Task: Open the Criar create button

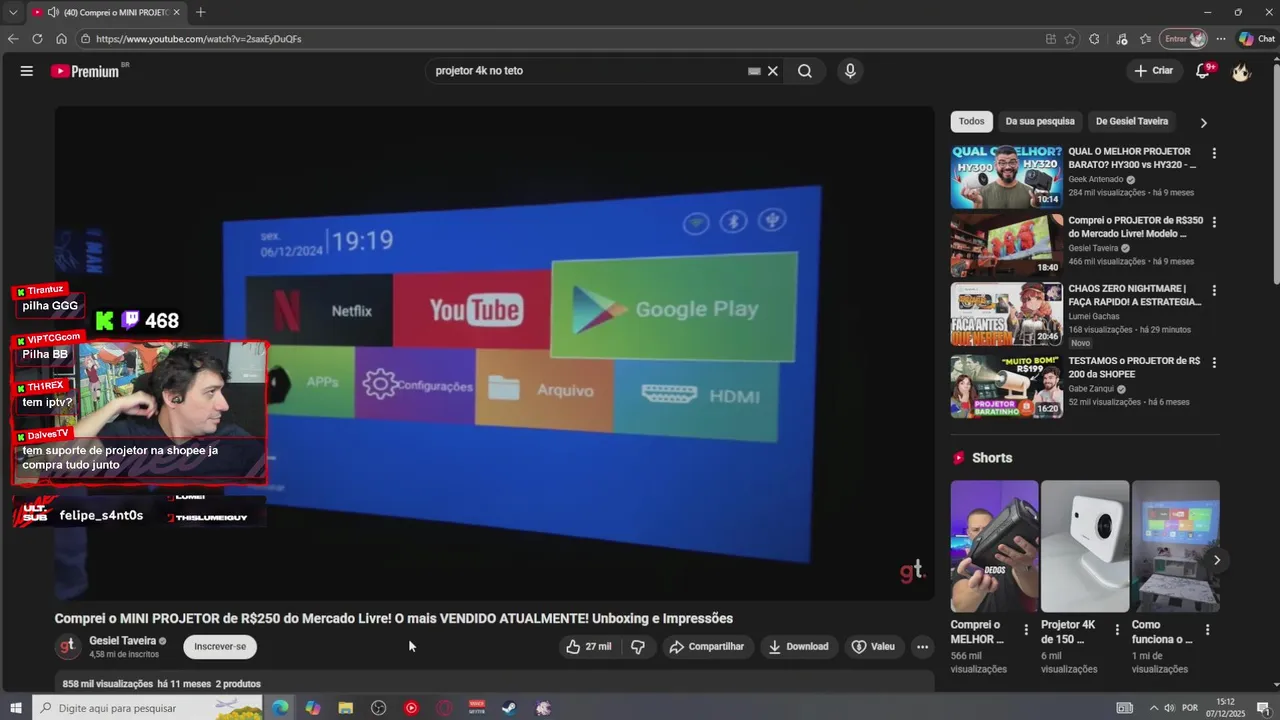Action: click(1153, 71)
